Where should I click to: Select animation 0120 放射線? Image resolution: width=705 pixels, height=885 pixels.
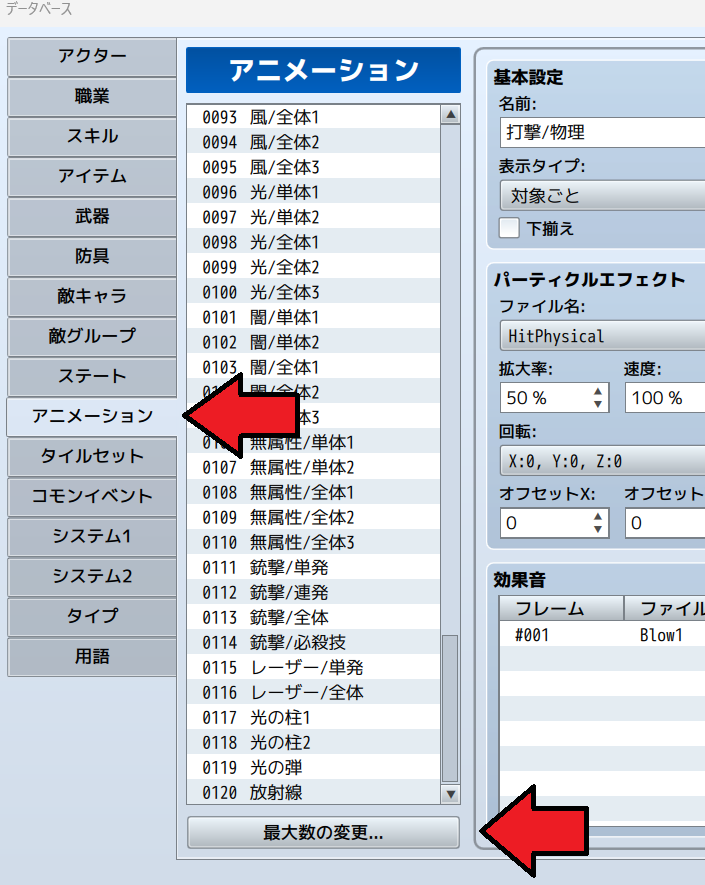coord(313,792)
